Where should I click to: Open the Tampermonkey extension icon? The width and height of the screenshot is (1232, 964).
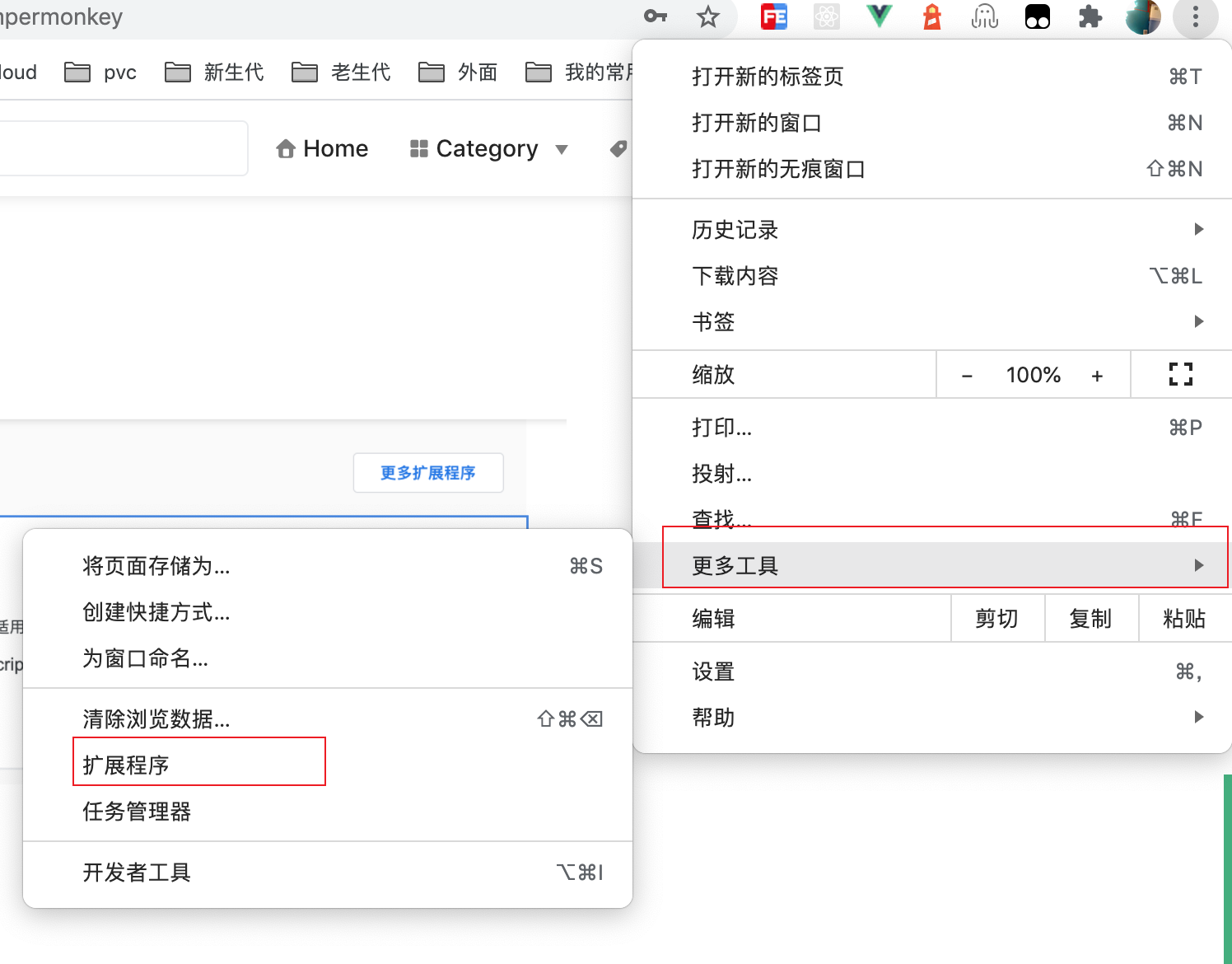[1038, 16]
